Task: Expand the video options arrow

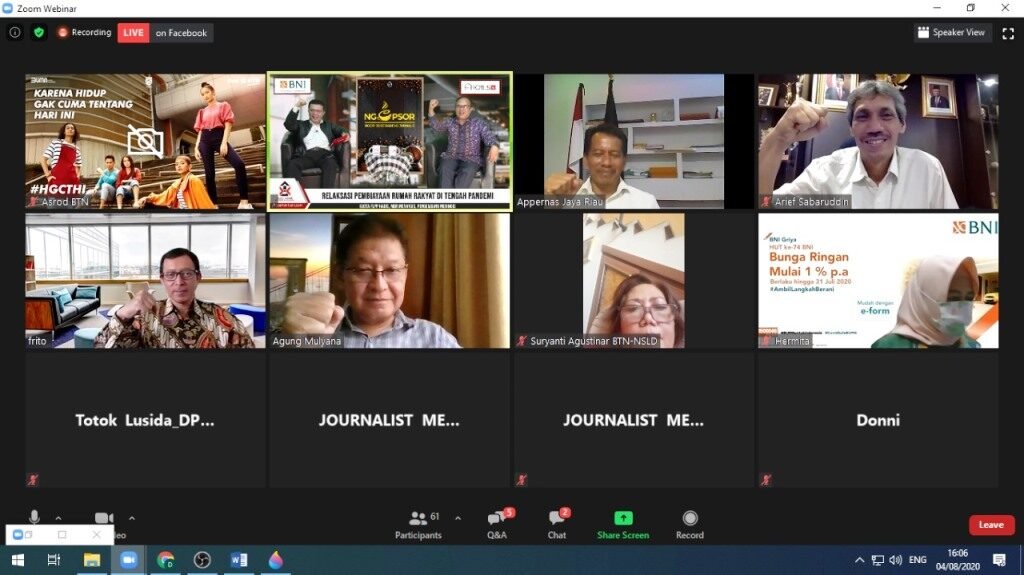Action: (x=132, y=518)
